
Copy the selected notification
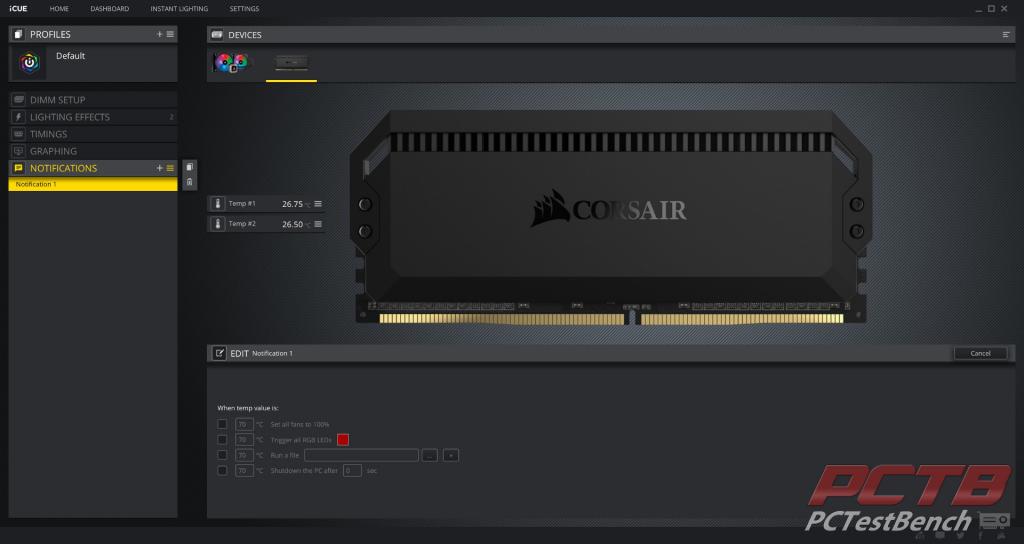coord(189,167)
